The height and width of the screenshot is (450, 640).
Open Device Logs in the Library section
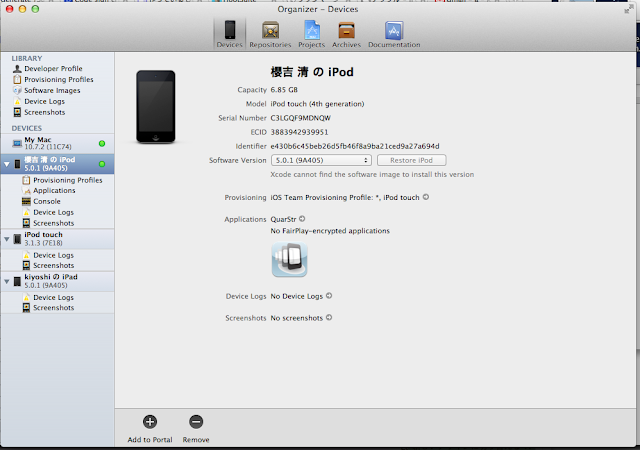[x=44, y=101]
